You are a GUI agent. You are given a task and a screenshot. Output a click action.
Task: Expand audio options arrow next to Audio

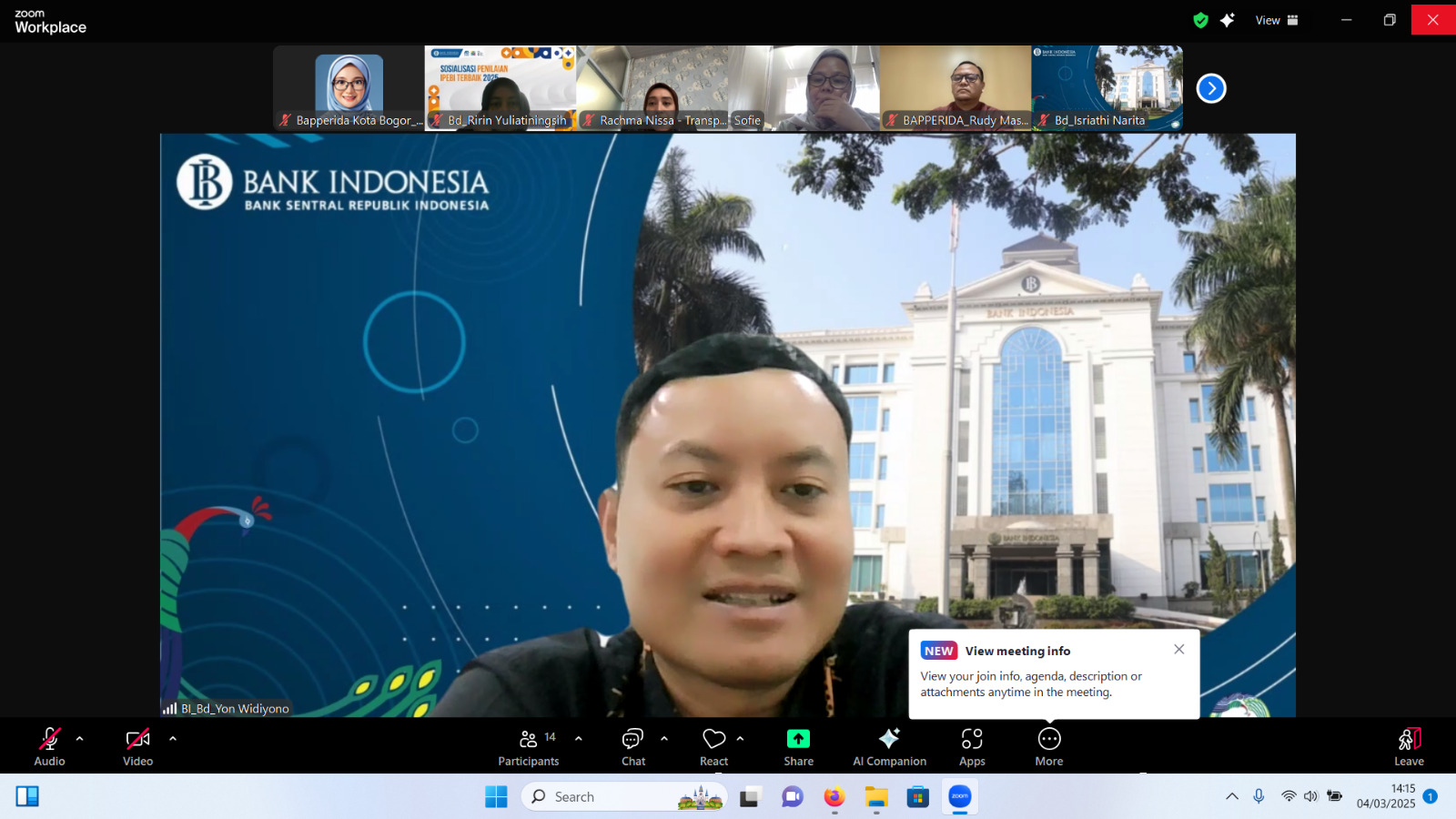(x=80, y=739)
